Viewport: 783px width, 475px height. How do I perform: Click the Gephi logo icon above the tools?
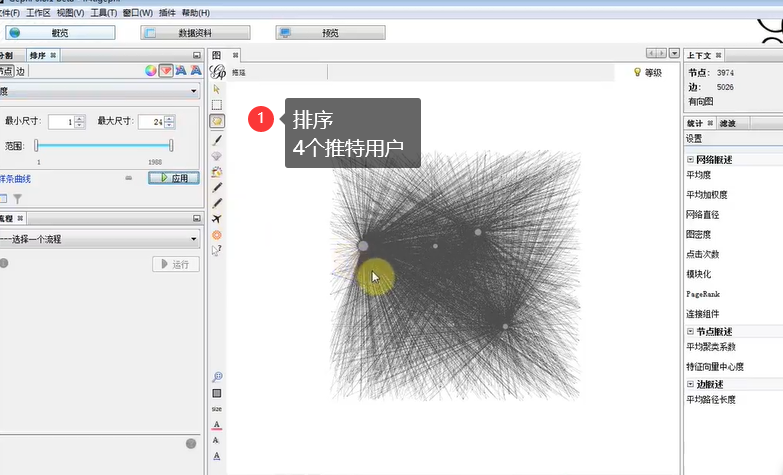(x=218, y=72)
